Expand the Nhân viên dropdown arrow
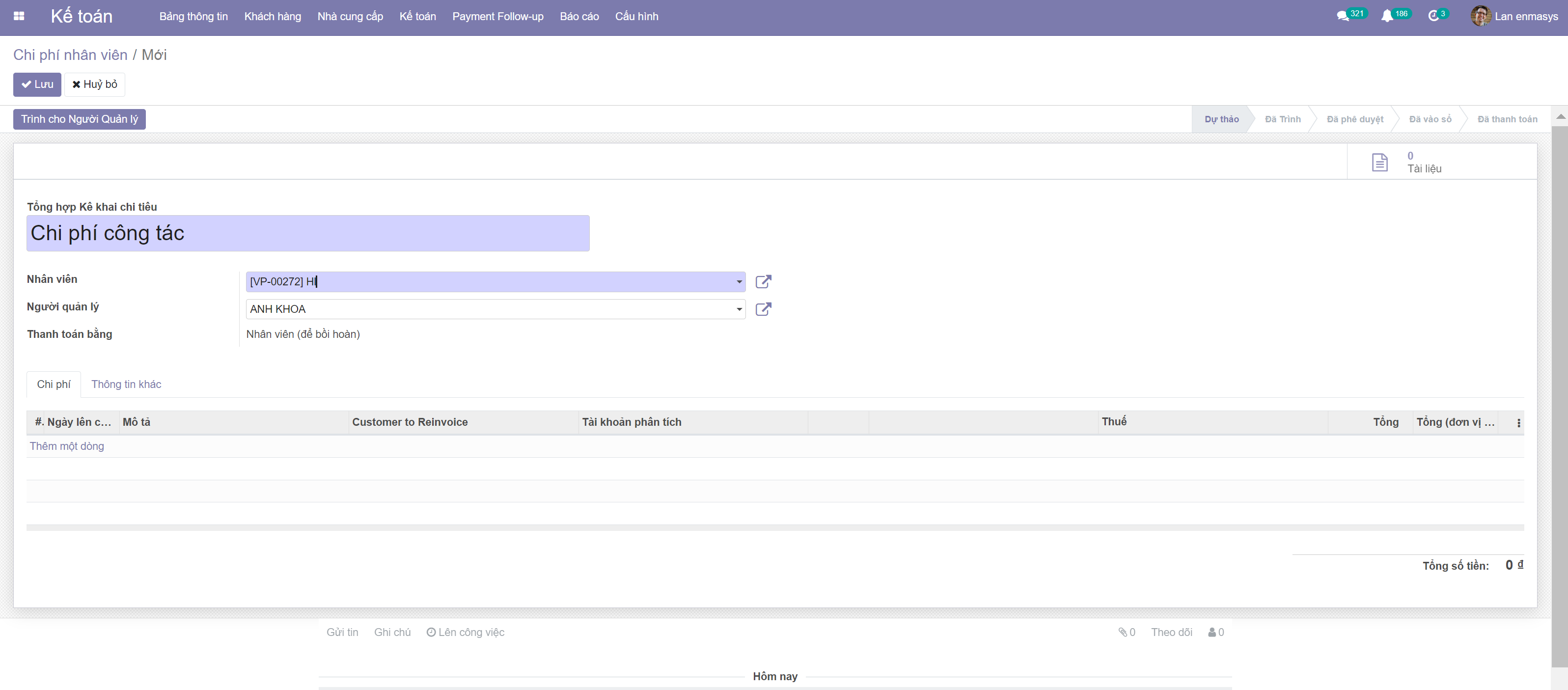Screen dimensions: 1568x690 (739, 282)
